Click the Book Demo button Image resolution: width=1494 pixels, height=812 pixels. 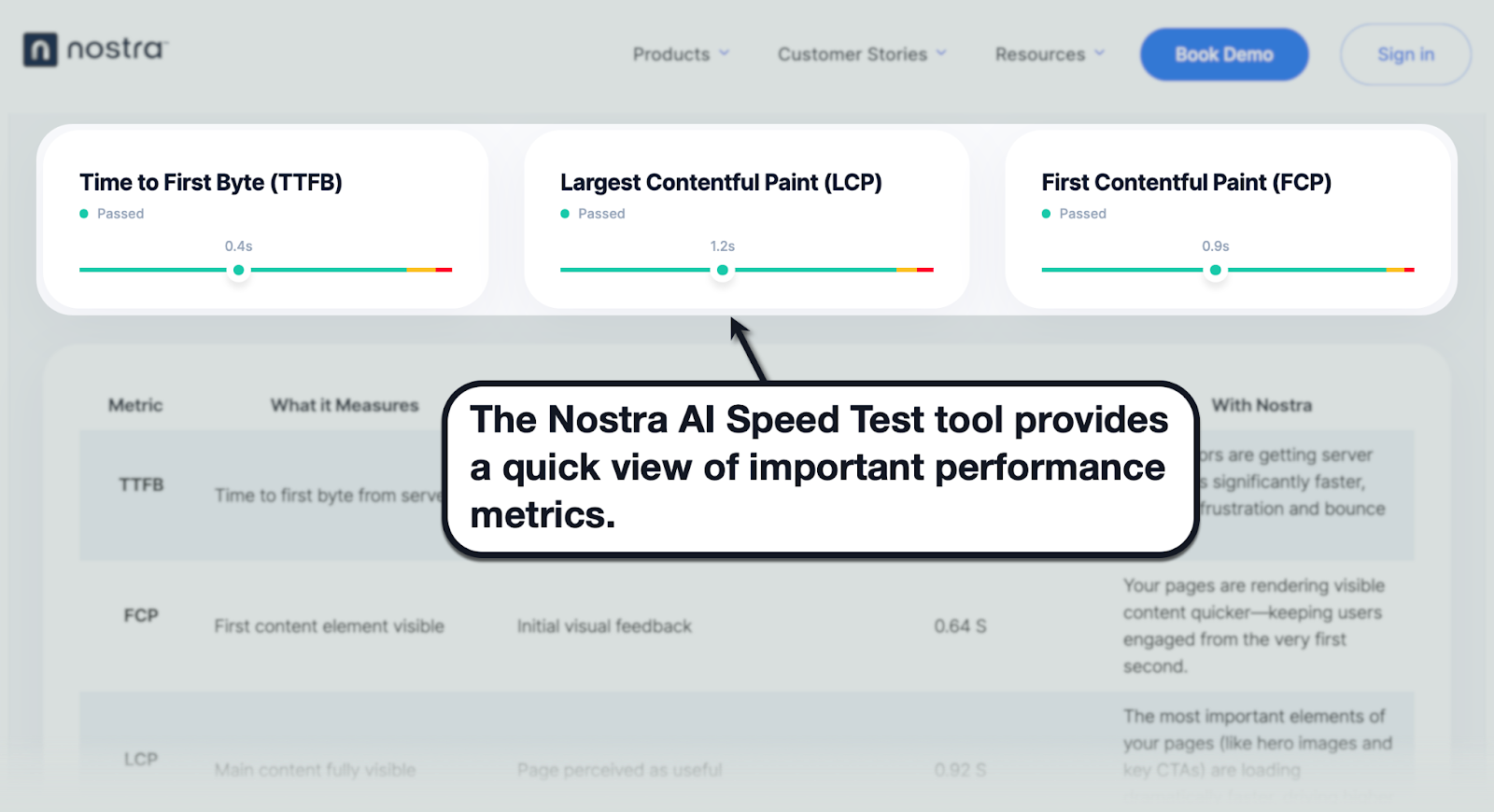coord(1224,54)
